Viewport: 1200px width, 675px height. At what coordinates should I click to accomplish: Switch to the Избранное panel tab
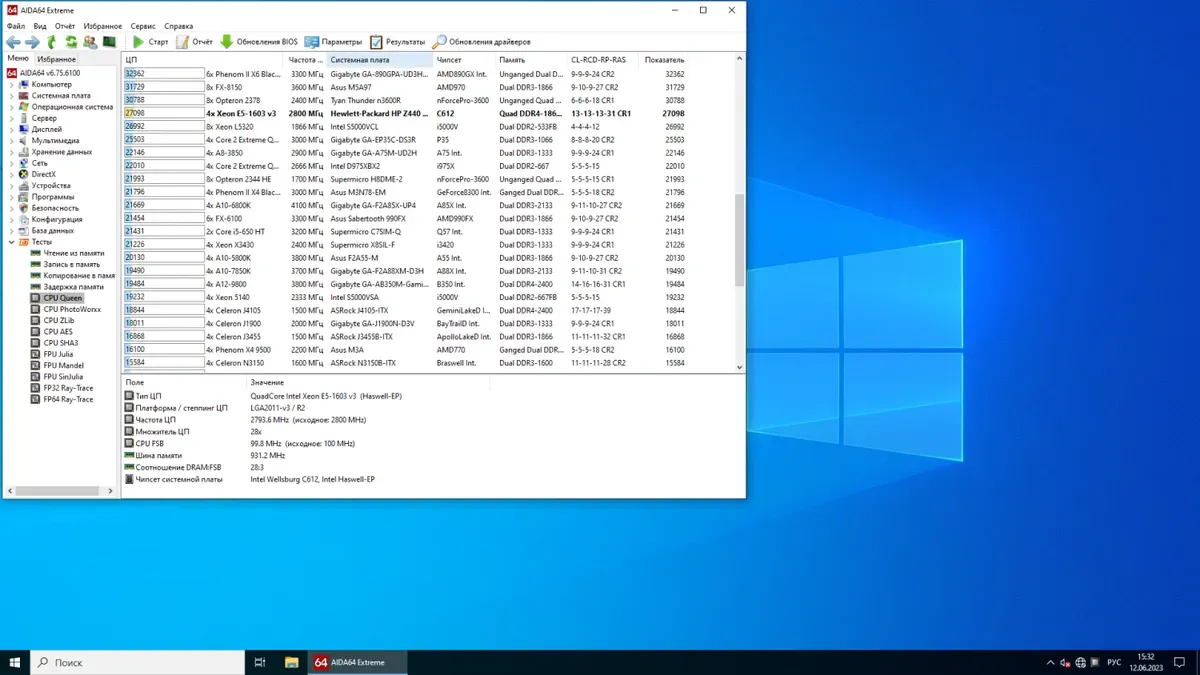(56, 59)
